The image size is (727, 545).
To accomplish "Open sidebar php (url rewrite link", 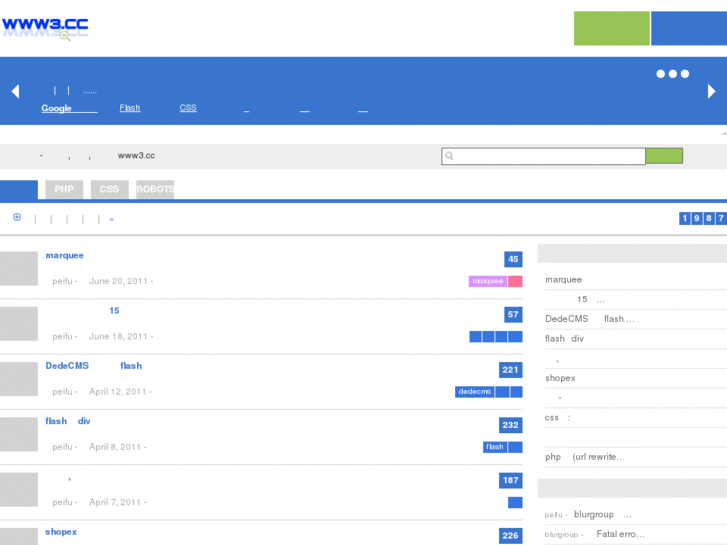I will point(585,457).
